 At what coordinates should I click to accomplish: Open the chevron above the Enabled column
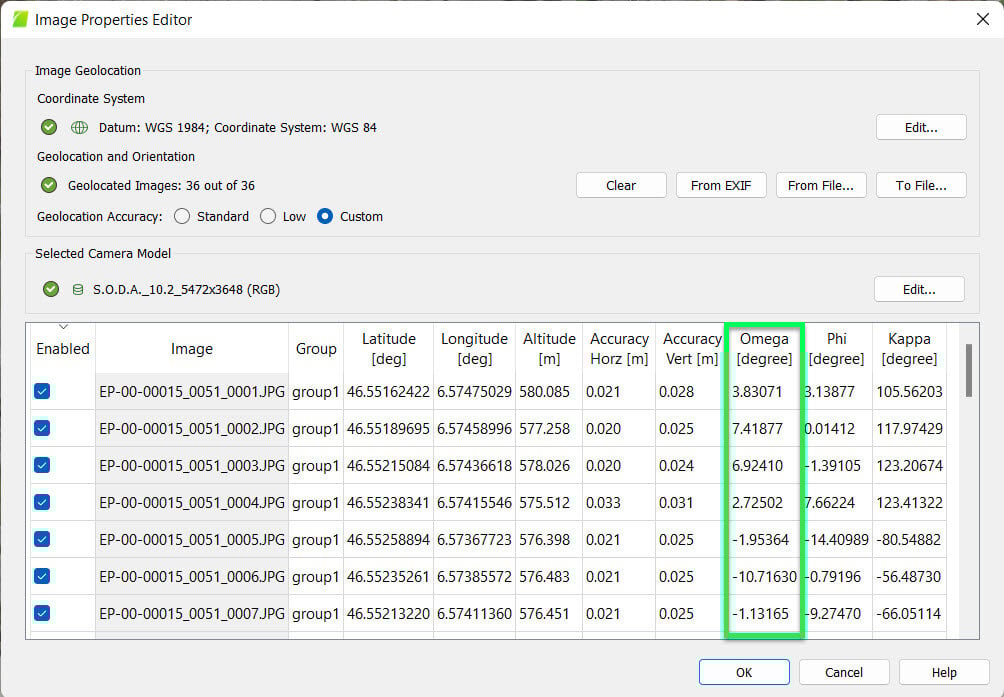pos(63,326)
